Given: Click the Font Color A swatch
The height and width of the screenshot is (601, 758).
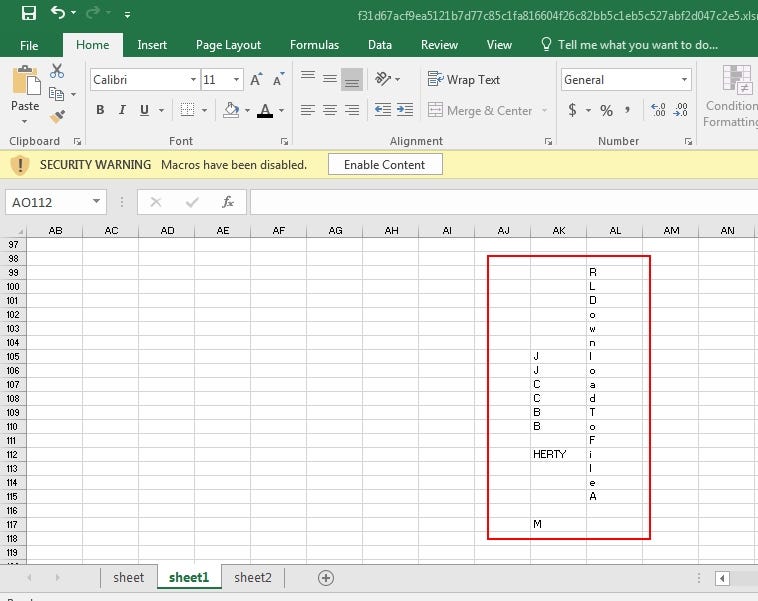Looking at the screenshot, I should [264, 110].
